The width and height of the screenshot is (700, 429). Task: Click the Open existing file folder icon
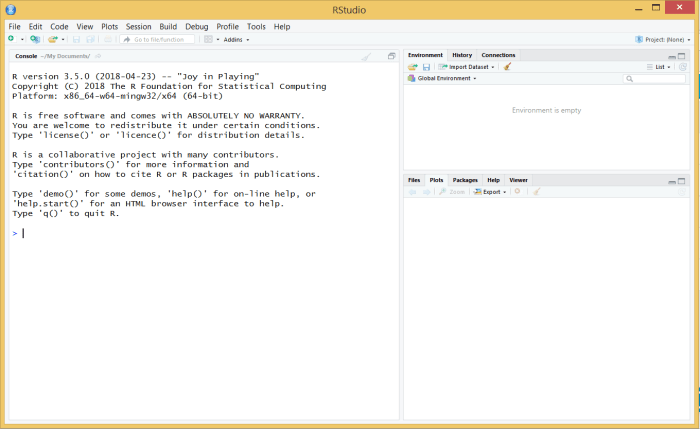pyautogui.click(x=53, y=39)
